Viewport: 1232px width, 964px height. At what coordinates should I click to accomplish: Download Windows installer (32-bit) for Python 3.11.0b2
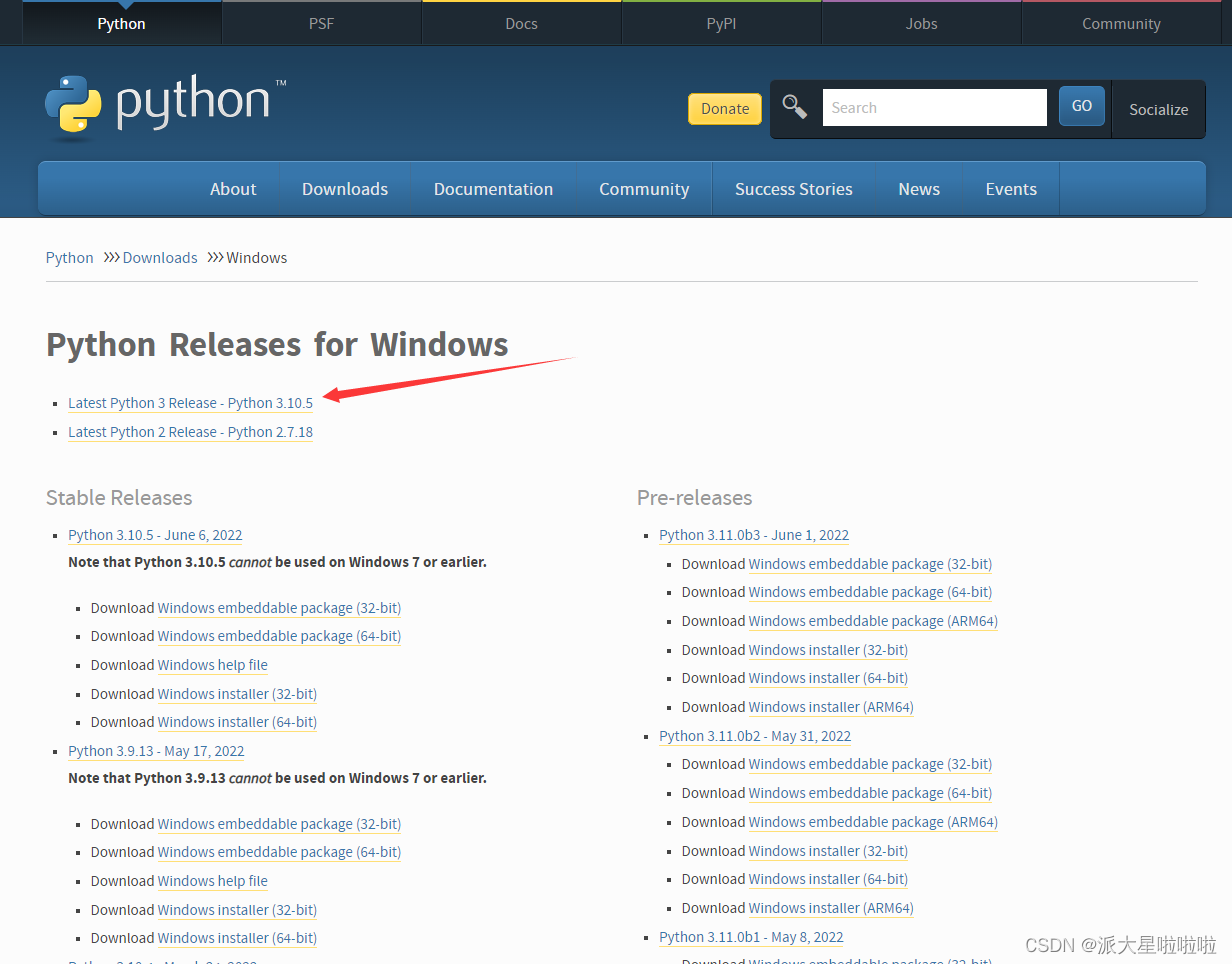click(828, 851)
